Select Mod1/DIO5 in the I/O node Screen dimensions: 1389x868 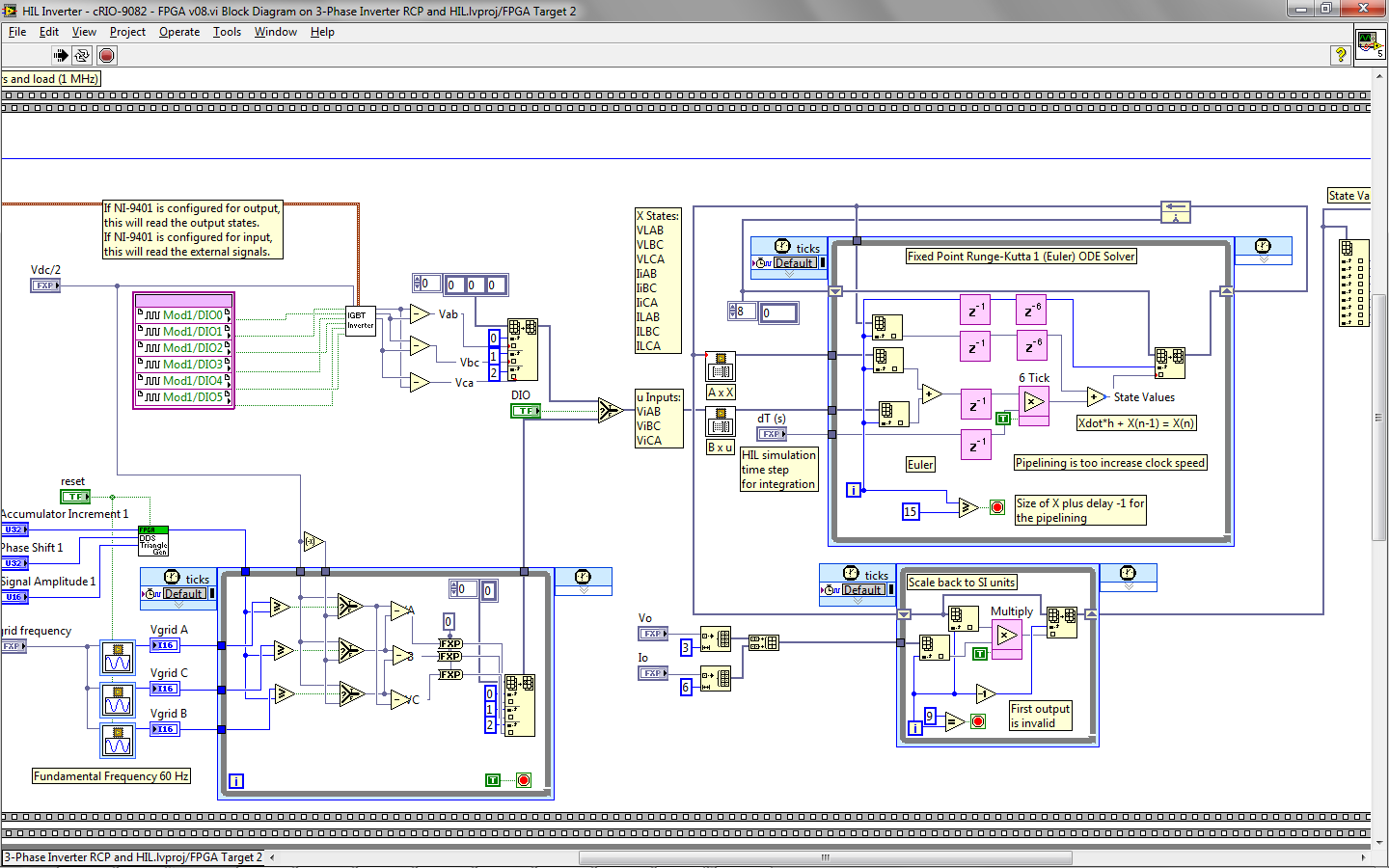[184, 397]
